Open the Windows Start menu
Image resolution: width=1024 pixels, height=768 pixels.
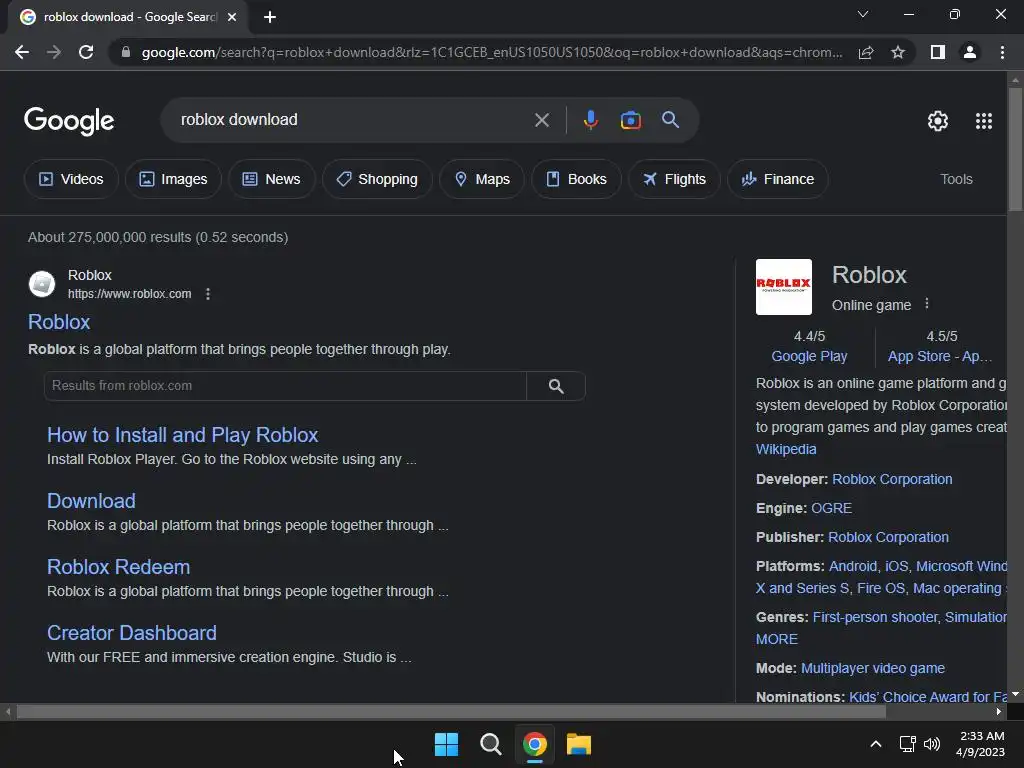tap(447, 744)
